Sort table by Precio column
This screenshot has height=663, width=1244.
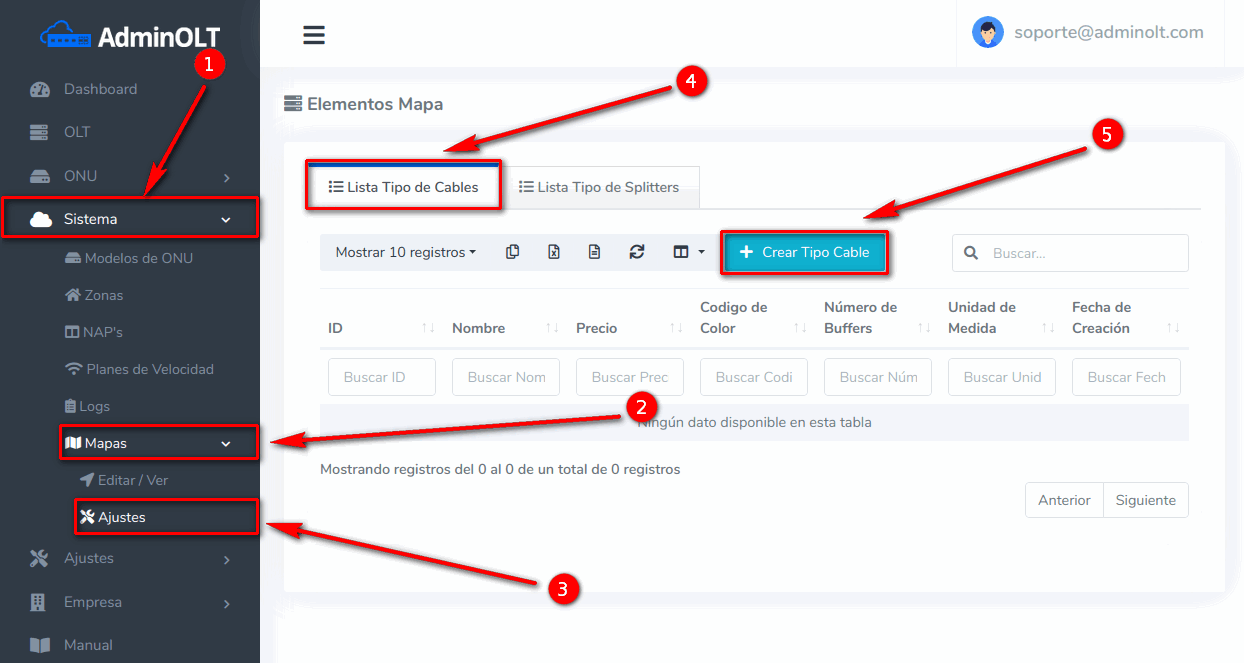(628, 328)
